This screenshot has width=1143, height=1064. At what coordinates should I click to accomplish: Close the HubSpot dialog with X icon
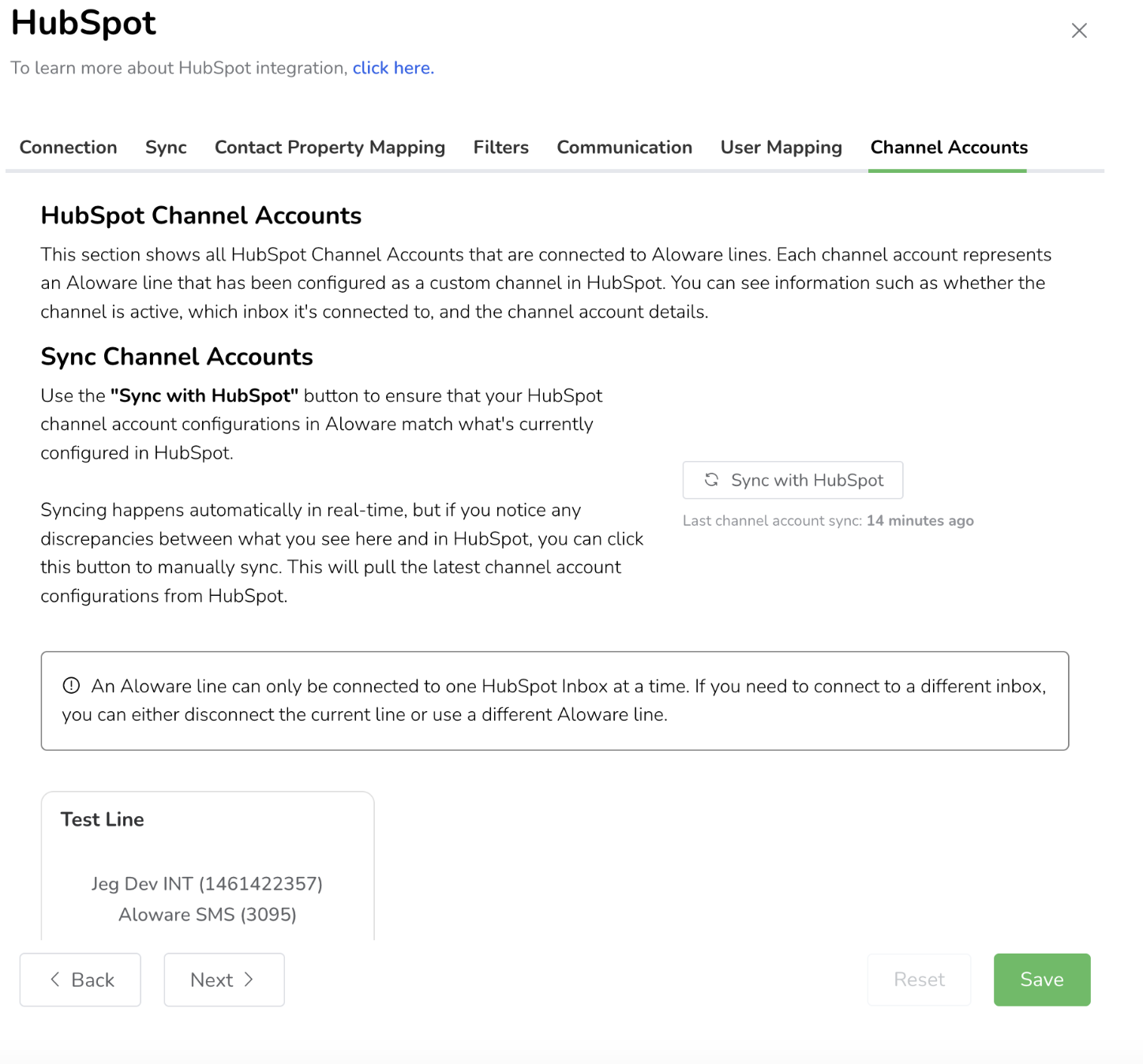(x=1079, y=31)
